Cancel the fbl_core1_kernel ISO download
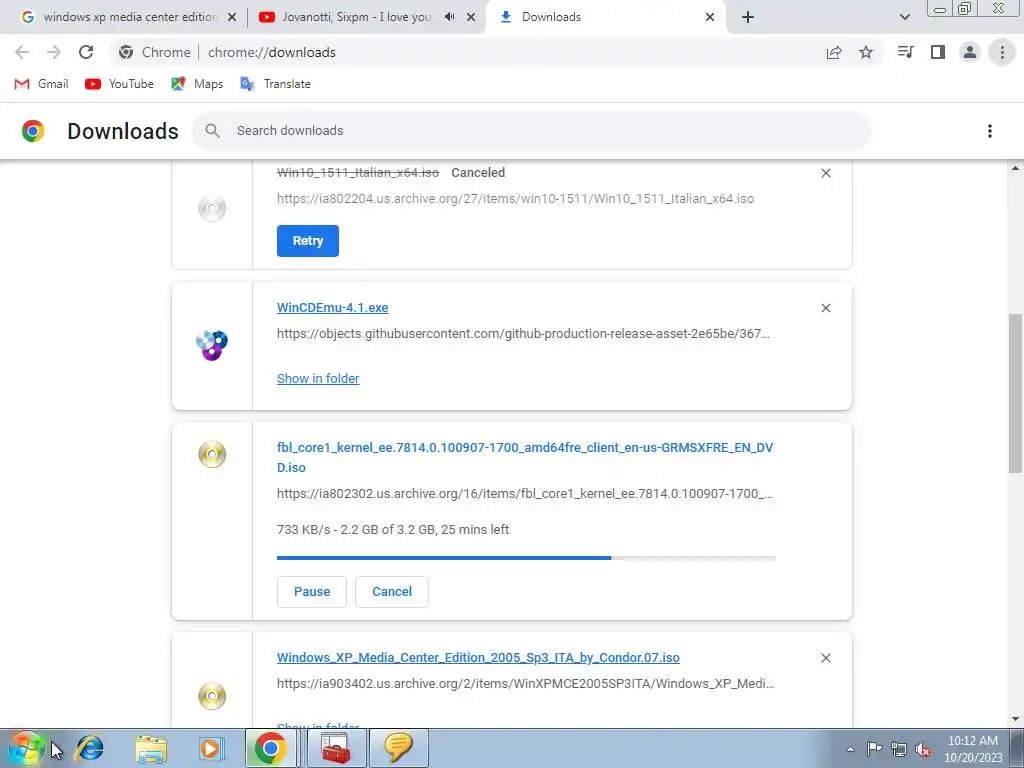 [392, 592]
